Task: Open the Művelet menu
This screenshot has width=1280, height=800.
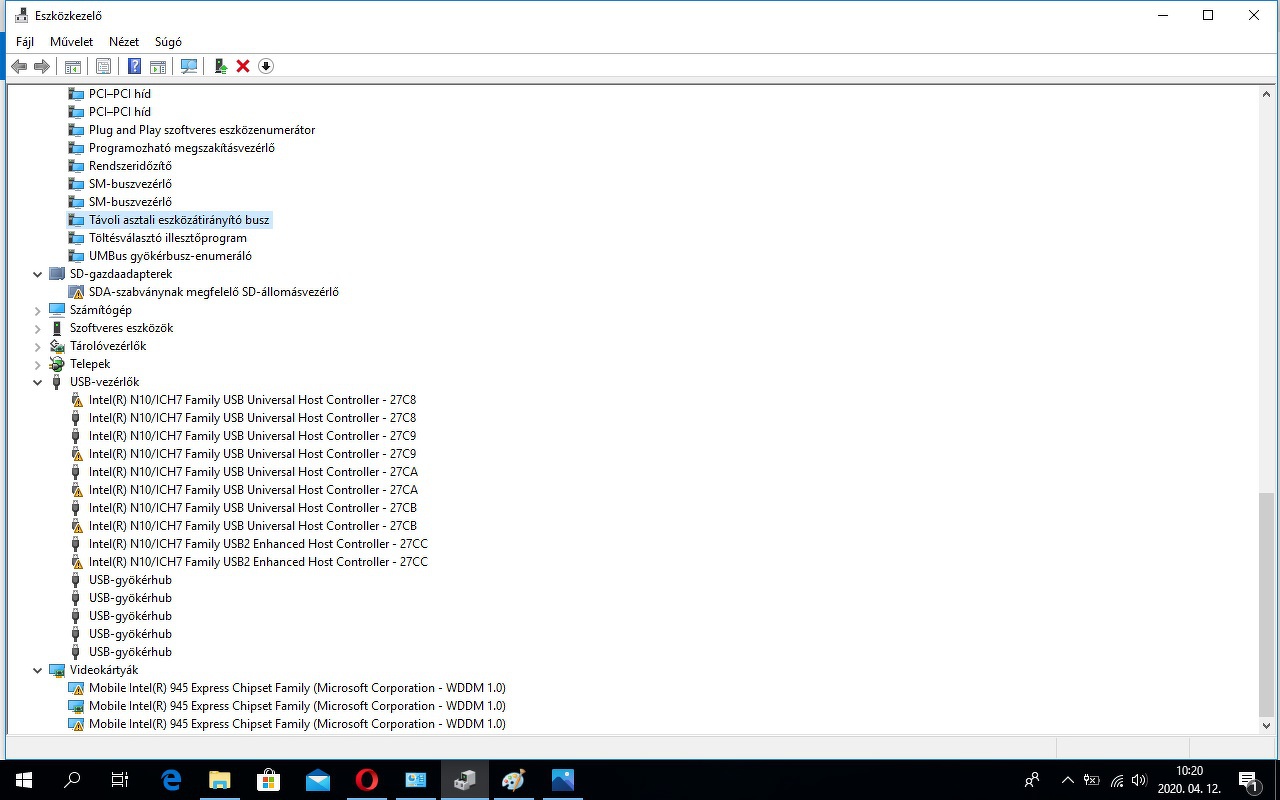Action: [71, 42]
